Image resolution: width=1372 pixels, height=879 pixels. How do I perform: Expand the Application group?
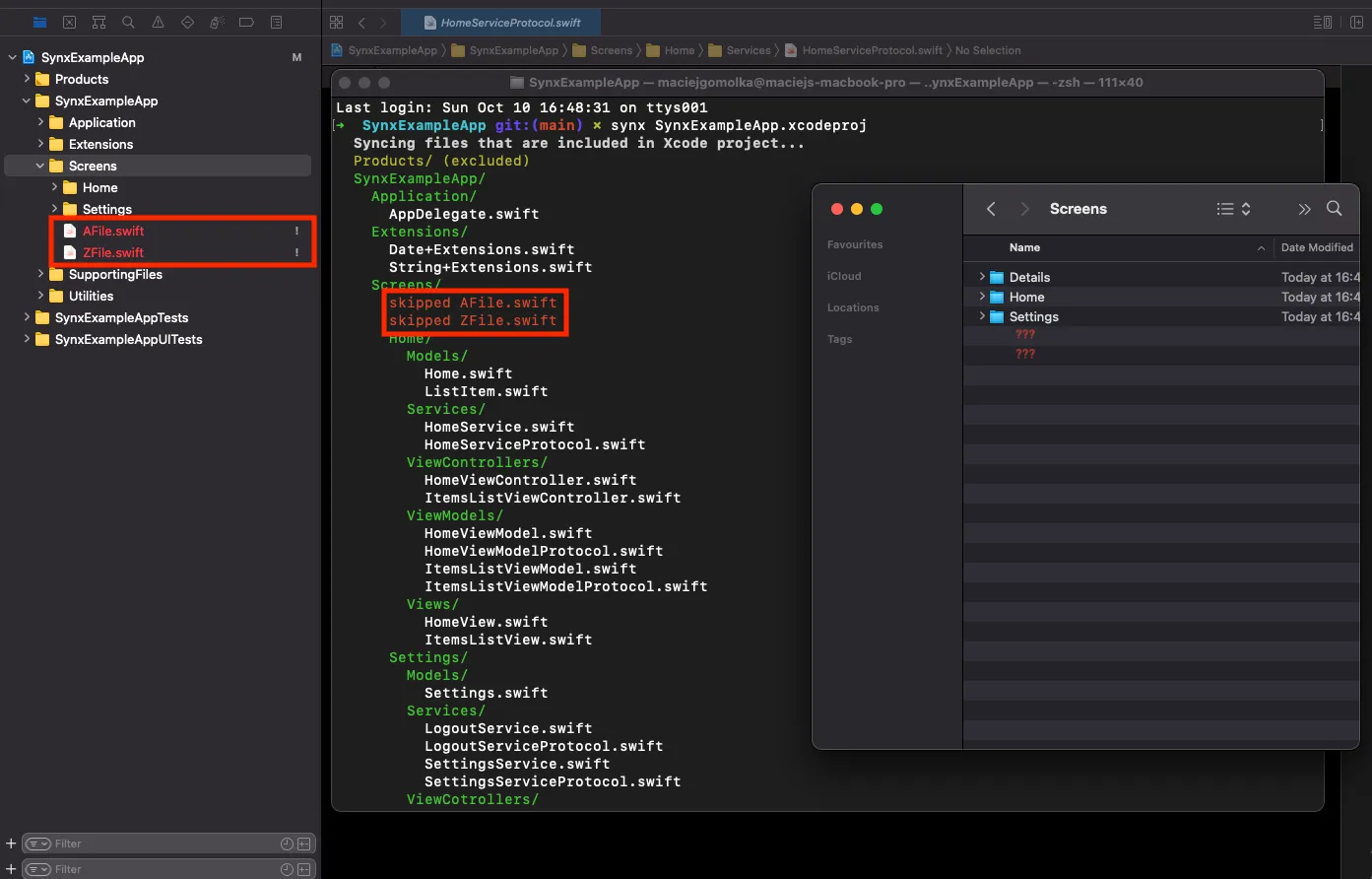tap(40, 122)
